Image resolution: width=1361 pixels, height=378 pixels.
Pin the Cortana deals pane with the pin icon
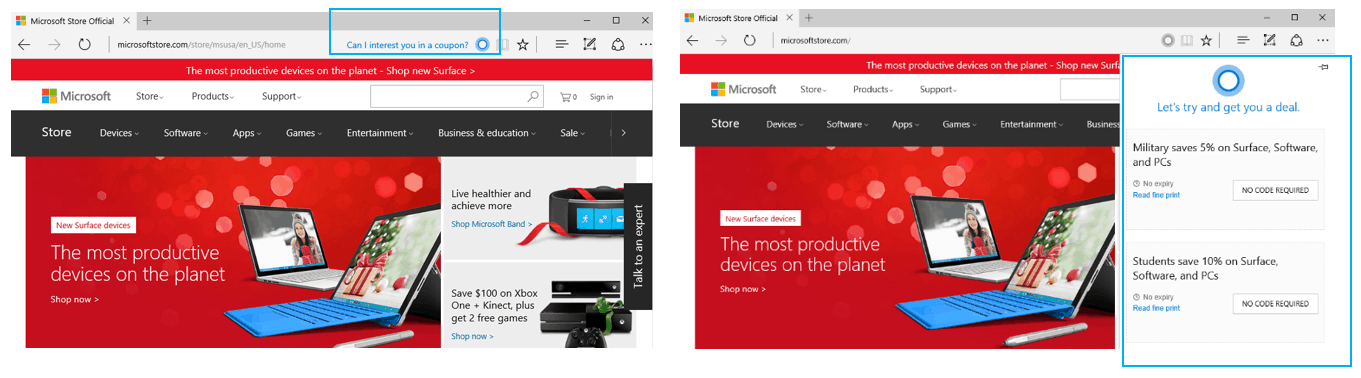tap(1323, 67)
